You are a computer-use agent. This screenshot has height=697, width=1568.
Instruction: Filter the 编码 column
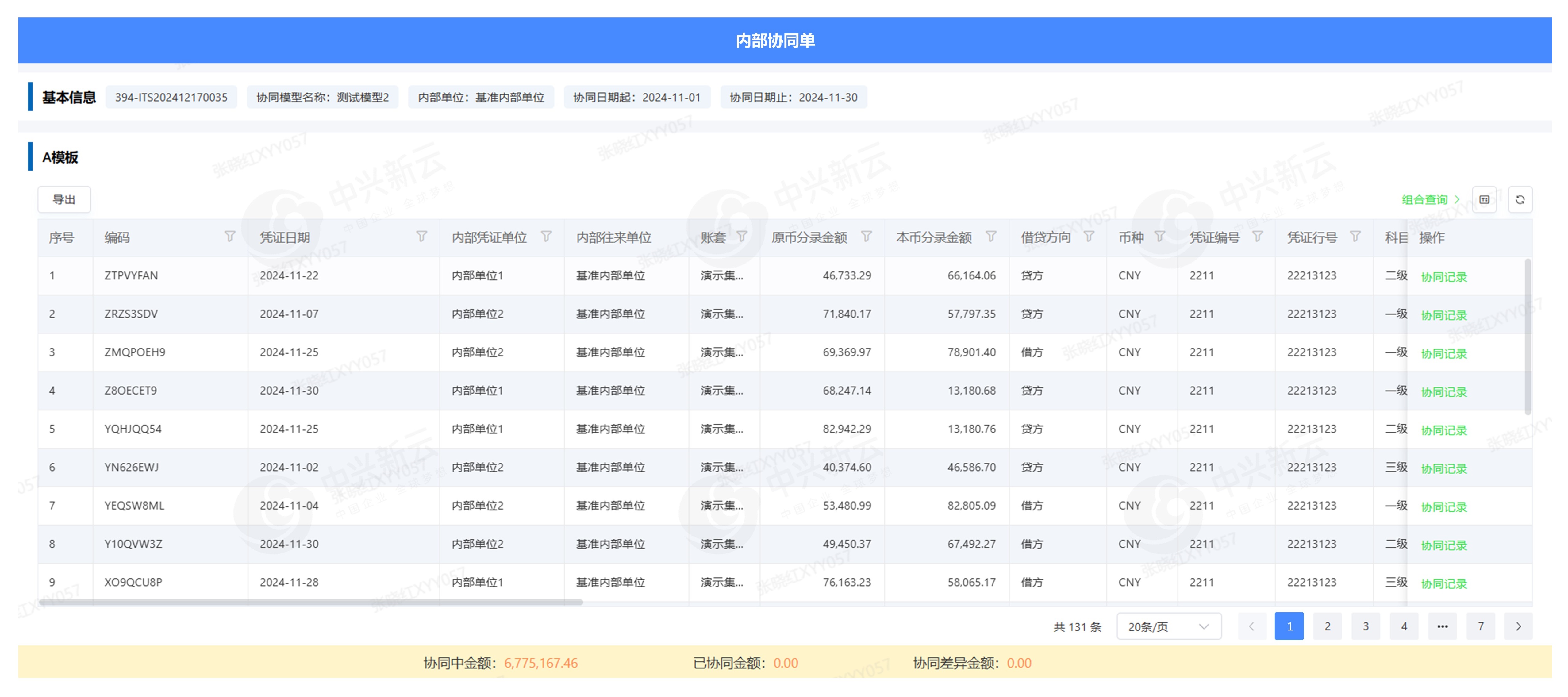point(229,237)
